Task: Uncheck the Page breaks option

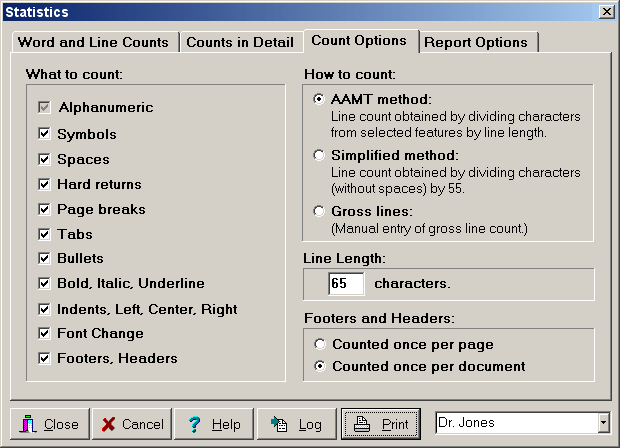Action: tap(44, 209)
